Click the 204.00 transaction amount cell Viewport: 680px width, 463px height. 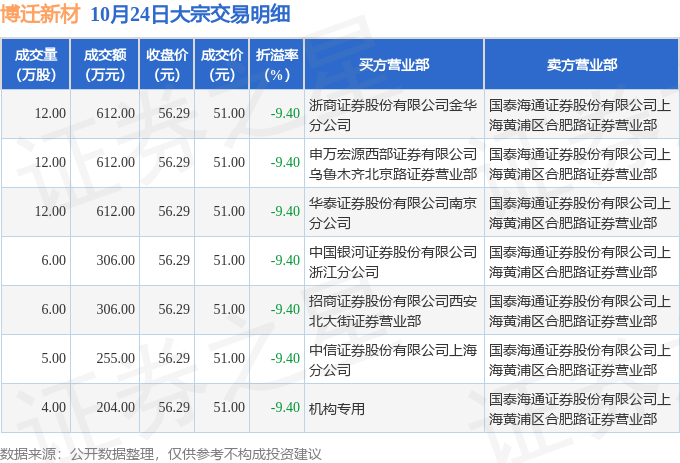105,408
